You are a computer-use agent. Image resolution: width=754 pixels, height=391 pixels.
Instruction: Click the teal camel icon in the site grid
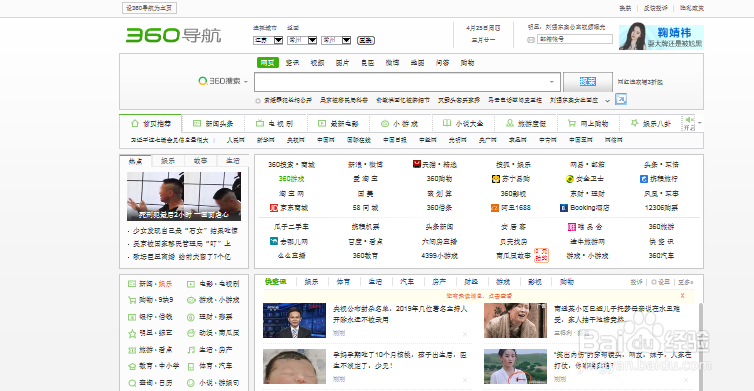pyautogui.click(x=274, y=241)
